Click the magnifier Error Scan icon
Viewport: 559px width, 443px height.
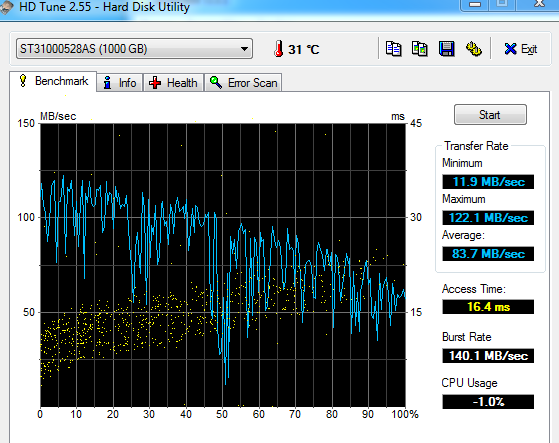tap(216, 82)
